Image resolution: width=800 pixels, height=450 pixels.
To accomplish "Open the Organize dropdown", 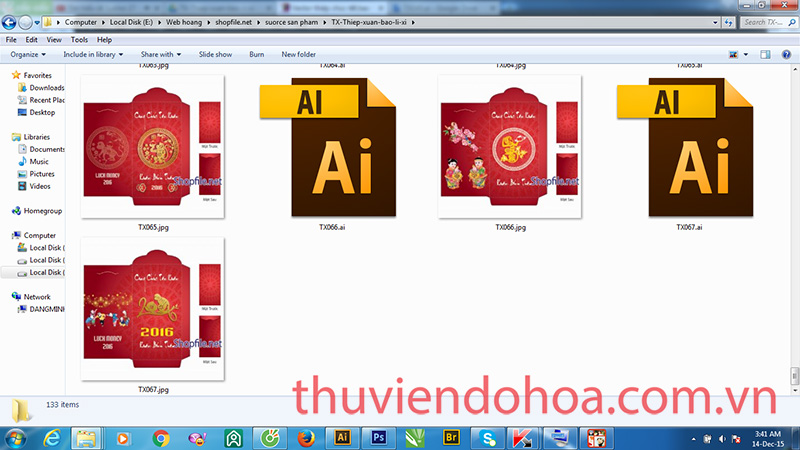I will point(28,55).
